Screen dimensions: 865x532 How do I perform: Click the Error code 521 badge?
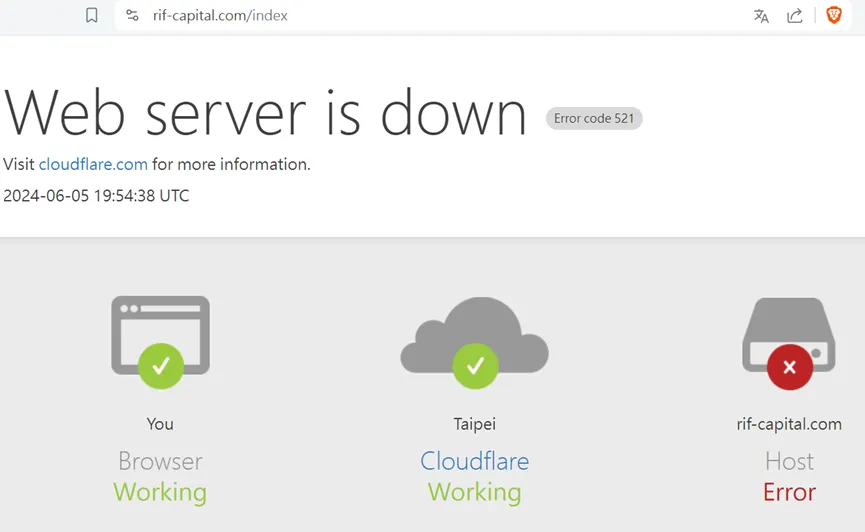pos(594,118)
